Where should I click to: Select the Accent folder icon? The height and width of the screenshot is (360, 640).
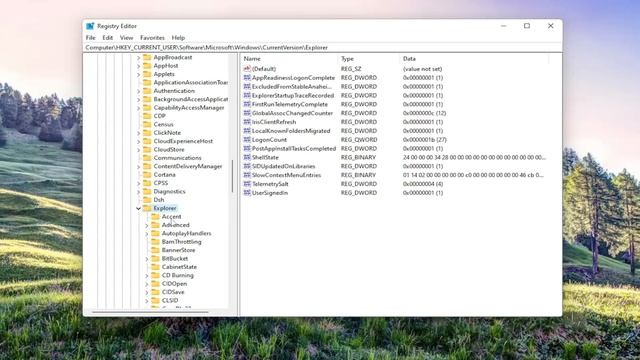click(156, 217)
